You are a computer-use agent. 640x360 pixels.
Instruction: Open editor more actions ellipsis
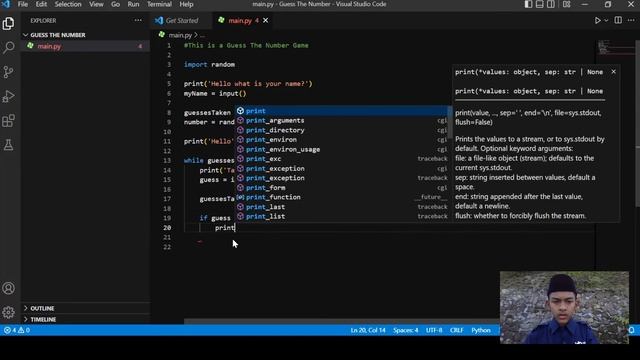pyautogui.click(x=631, y=20)
